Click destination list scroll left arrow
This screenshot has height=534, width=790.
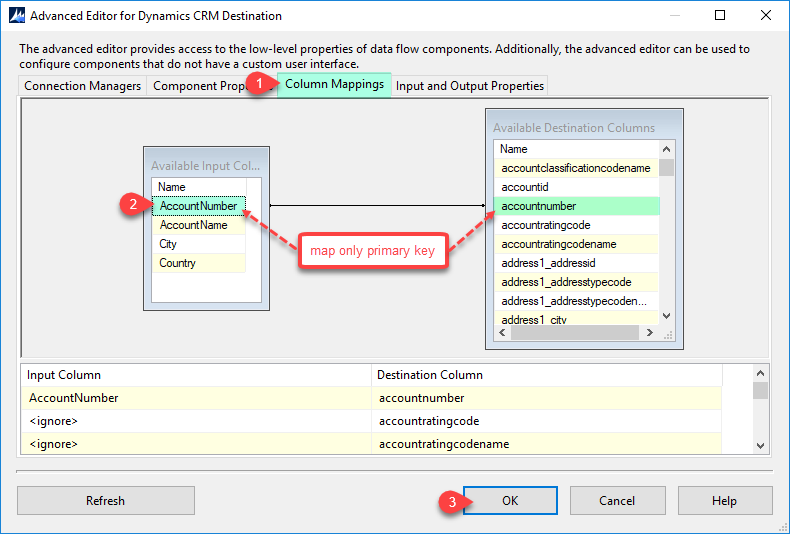(502, 332)
